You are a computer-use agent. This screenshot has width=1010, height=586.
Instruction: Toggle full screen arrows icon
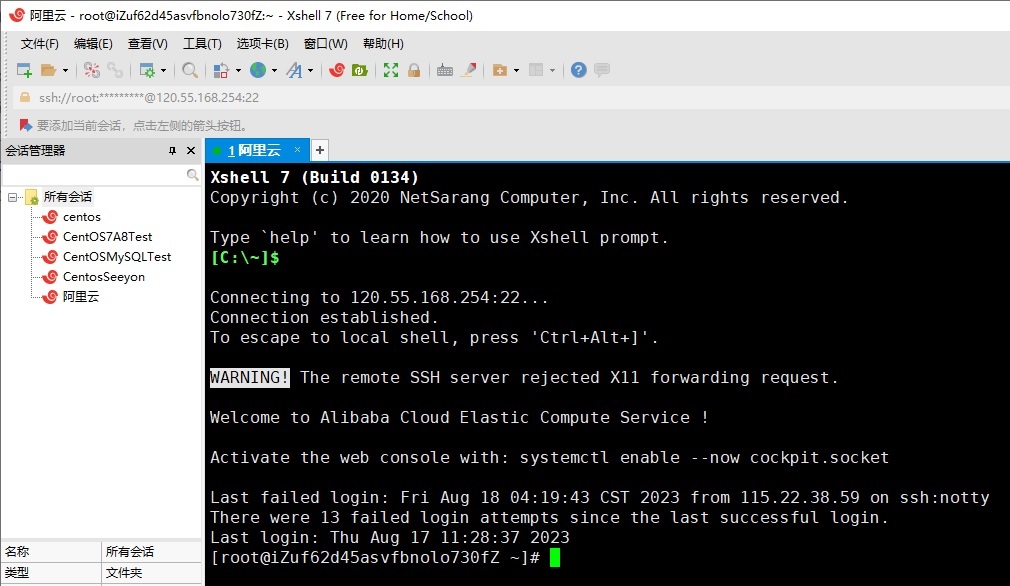tap(390, 70)
